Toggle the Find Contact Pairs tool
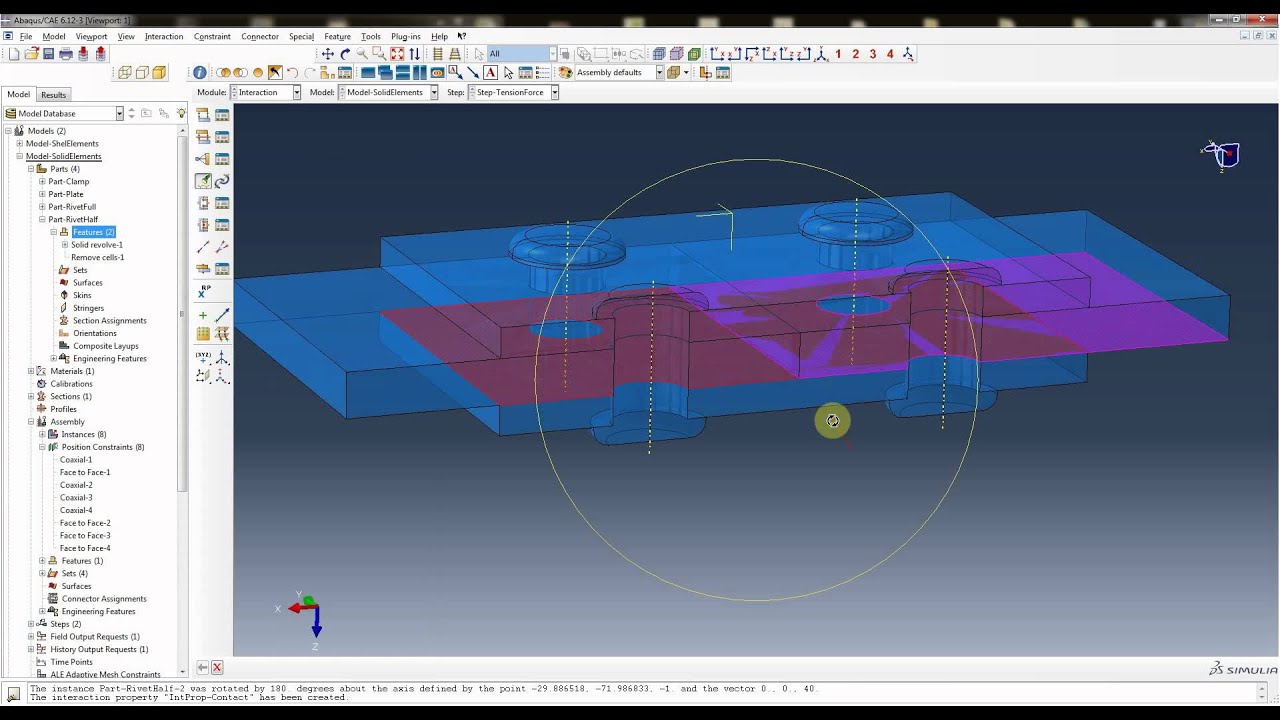 pyautogui.click(x=204, y=181)
